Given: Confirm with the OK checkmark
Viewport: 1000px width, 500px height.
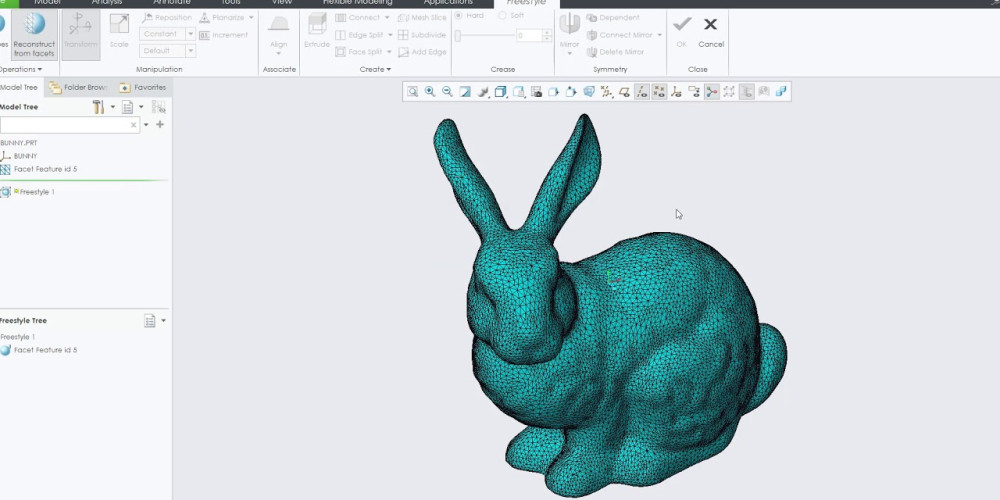Looking at the screenshot, I should click(x=682, y=32).
